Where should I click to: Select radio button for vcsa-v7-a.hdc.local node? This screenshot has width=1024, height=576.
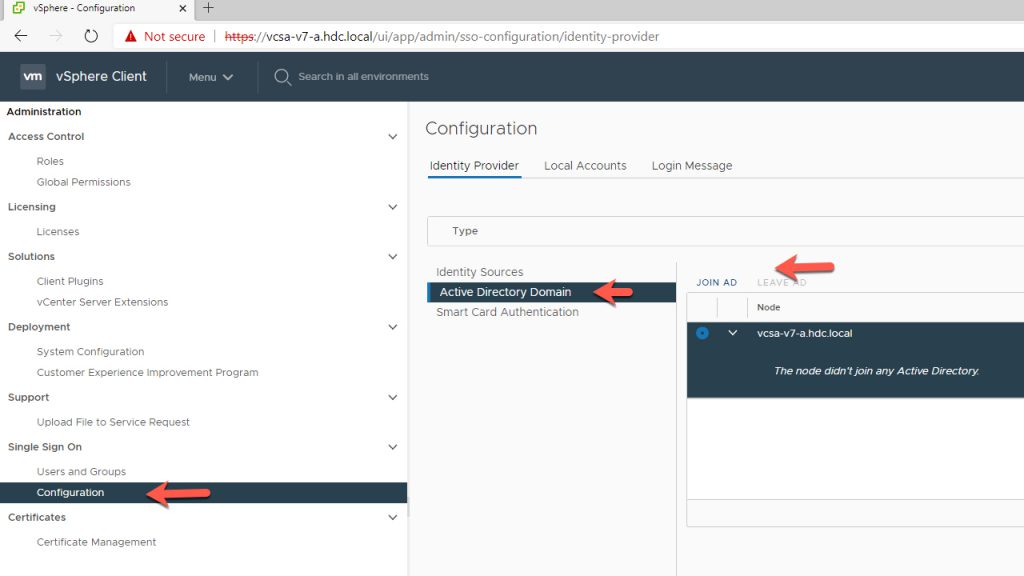(702, 333)
